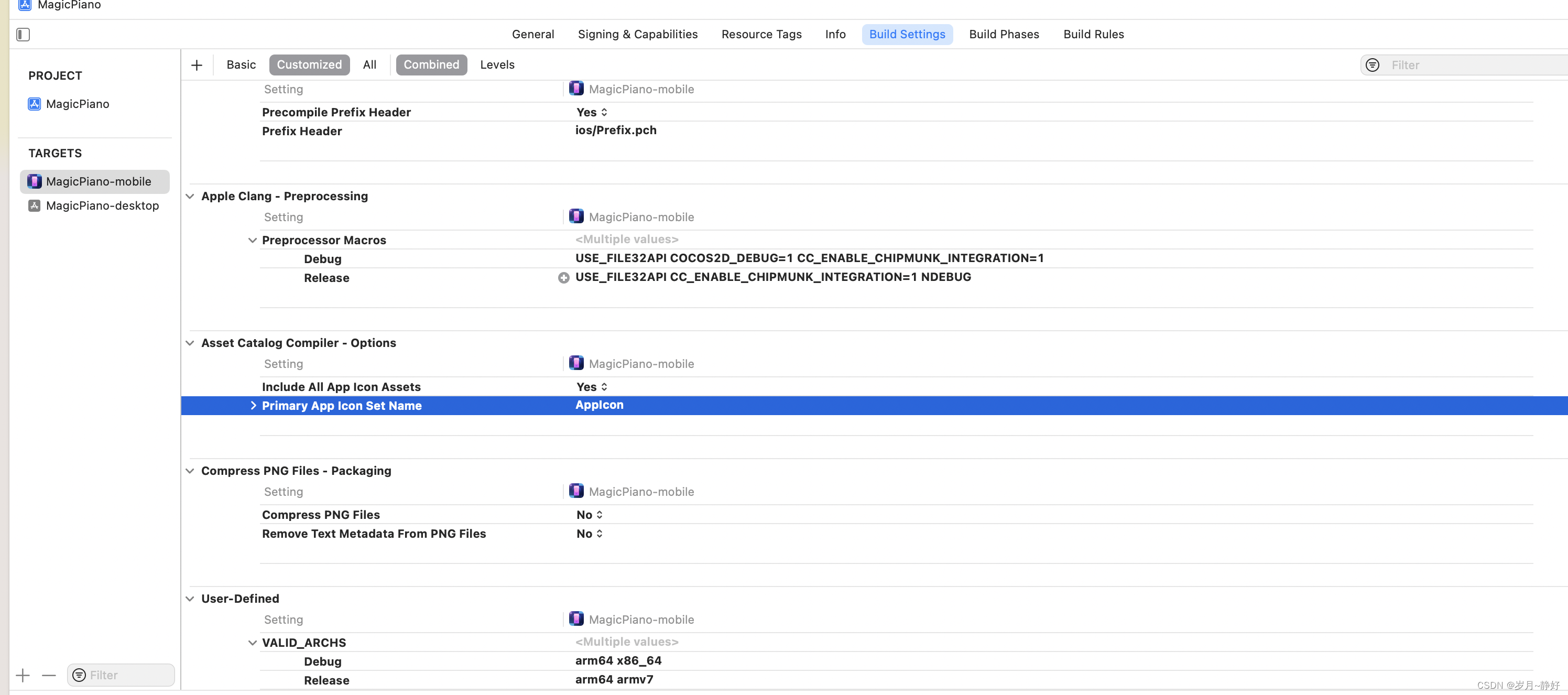Screen dimensions: 1568x695
Task: Open the Build Phases tab
Action: (x=1004, y=35)
